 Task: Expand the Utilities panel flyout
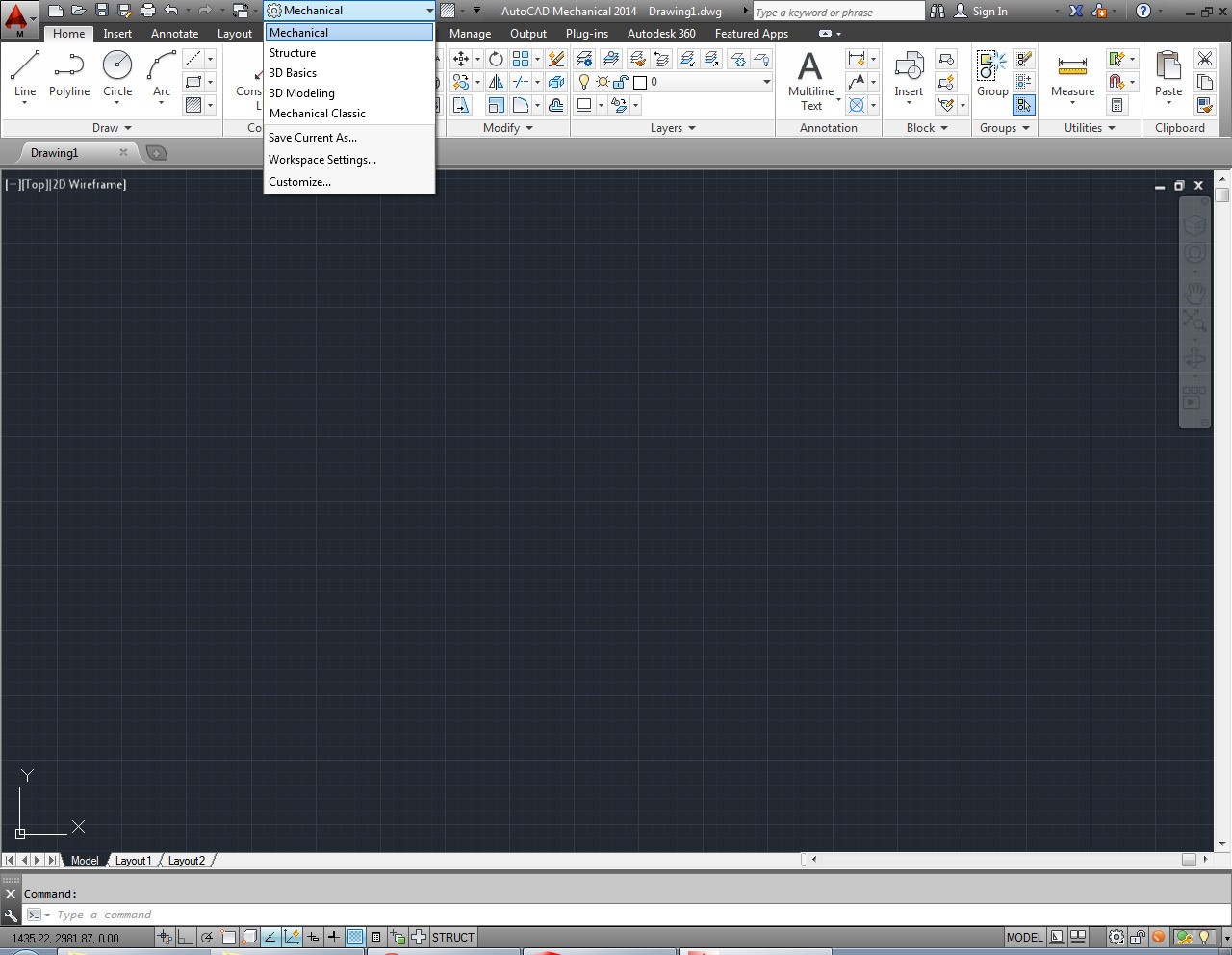[1090, 128]
